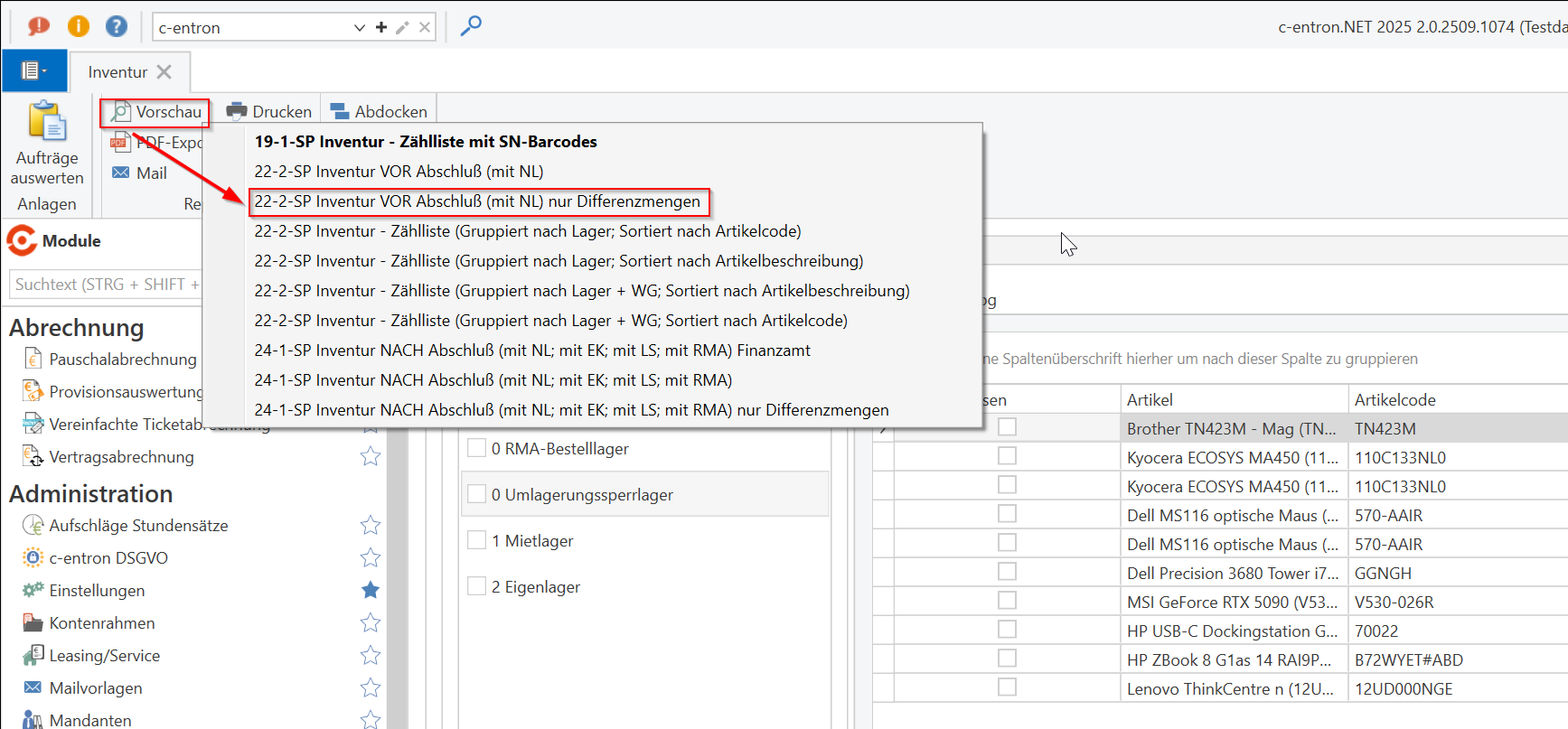
Task: Select 22-2-SP Inventur VOR Abschluß nur Differenzmengen
Action: pos(477,201)
